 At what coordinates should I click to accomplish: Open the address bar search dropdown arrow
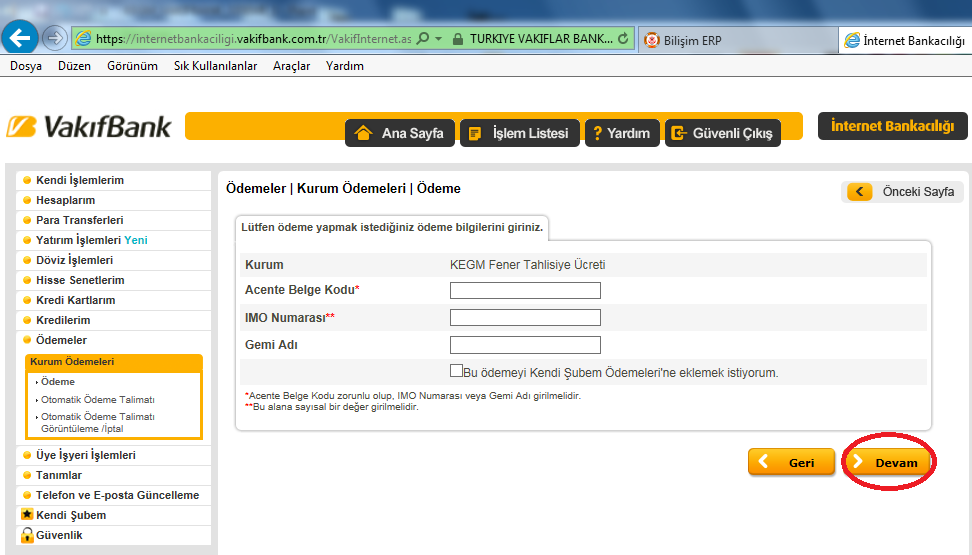[x=438, y=39]
